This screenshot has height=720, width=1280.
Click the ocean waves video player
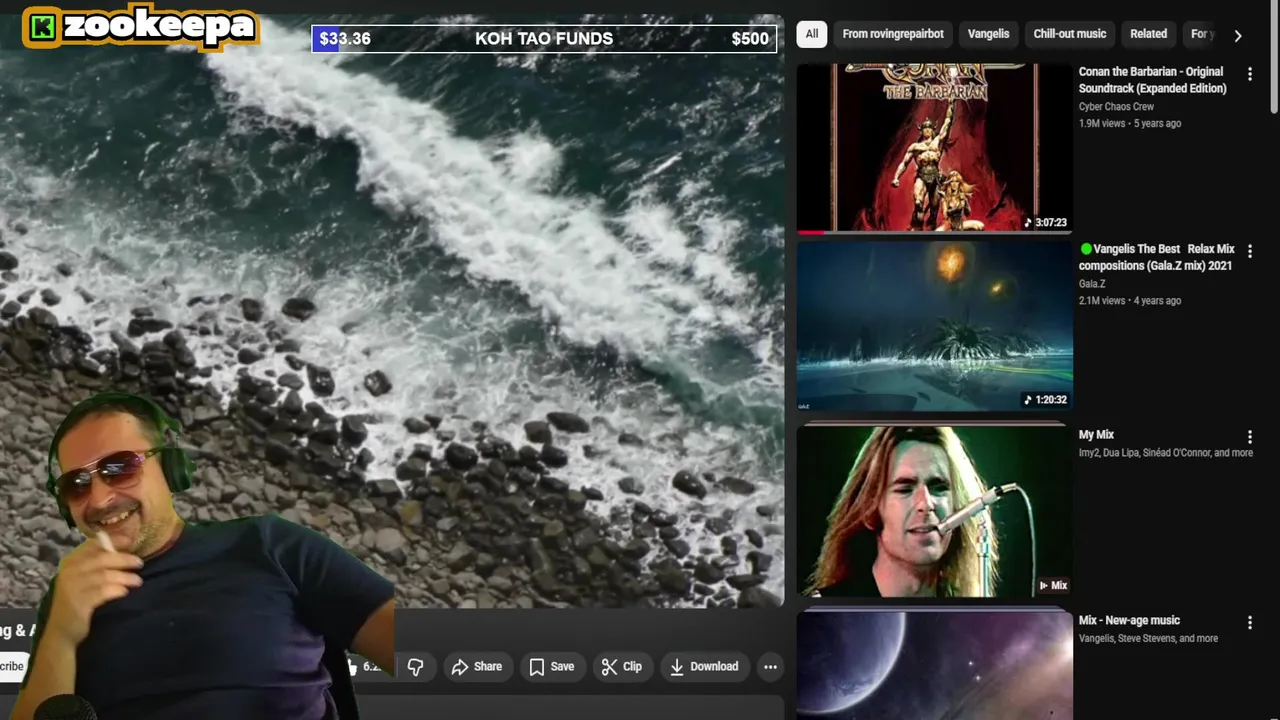[392, 310]
